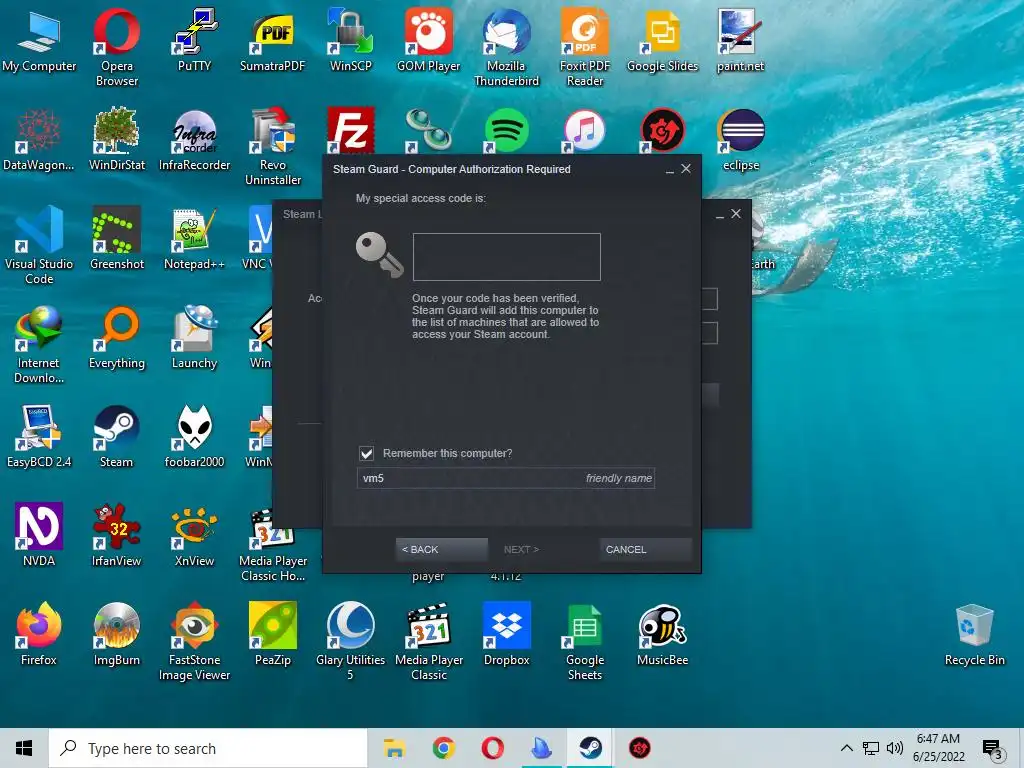
Task: Open the volume control in tray
Action: click(895, 748)
